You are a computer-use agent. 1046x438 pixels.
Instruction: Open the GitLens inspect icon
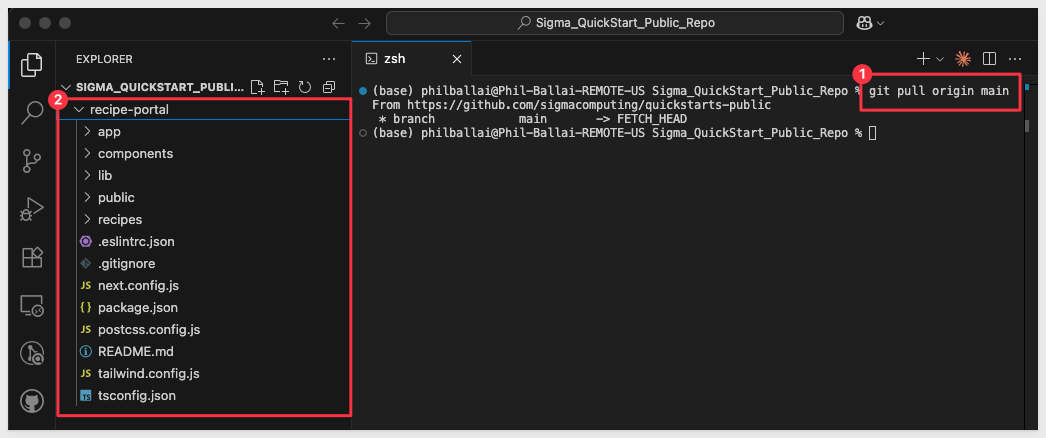[x=32, y=353]
